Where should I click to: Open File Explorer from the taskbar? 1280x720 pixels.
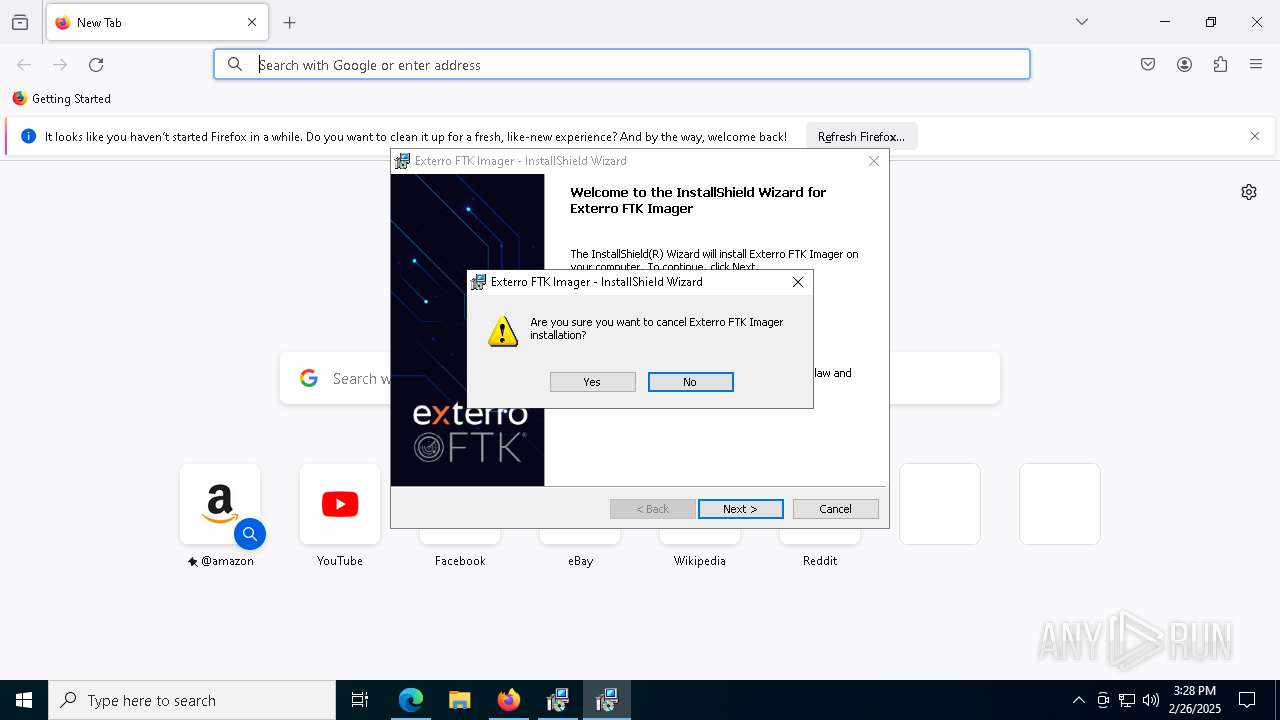point(460,700)
